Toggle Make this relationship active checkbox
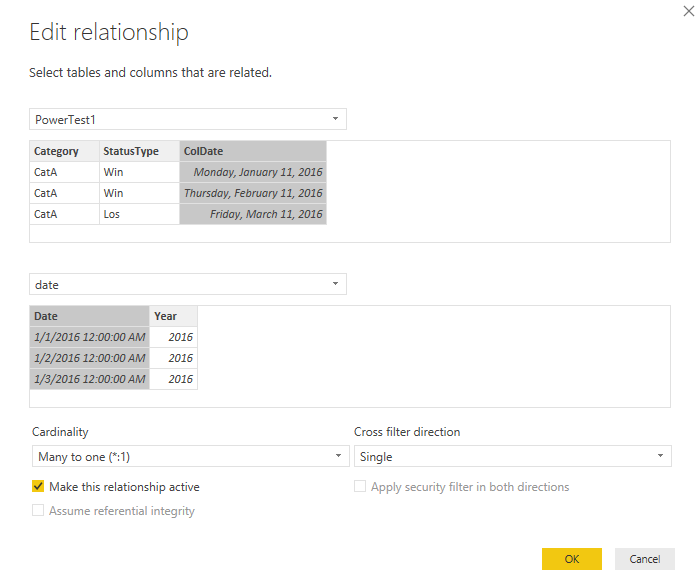 38,486
